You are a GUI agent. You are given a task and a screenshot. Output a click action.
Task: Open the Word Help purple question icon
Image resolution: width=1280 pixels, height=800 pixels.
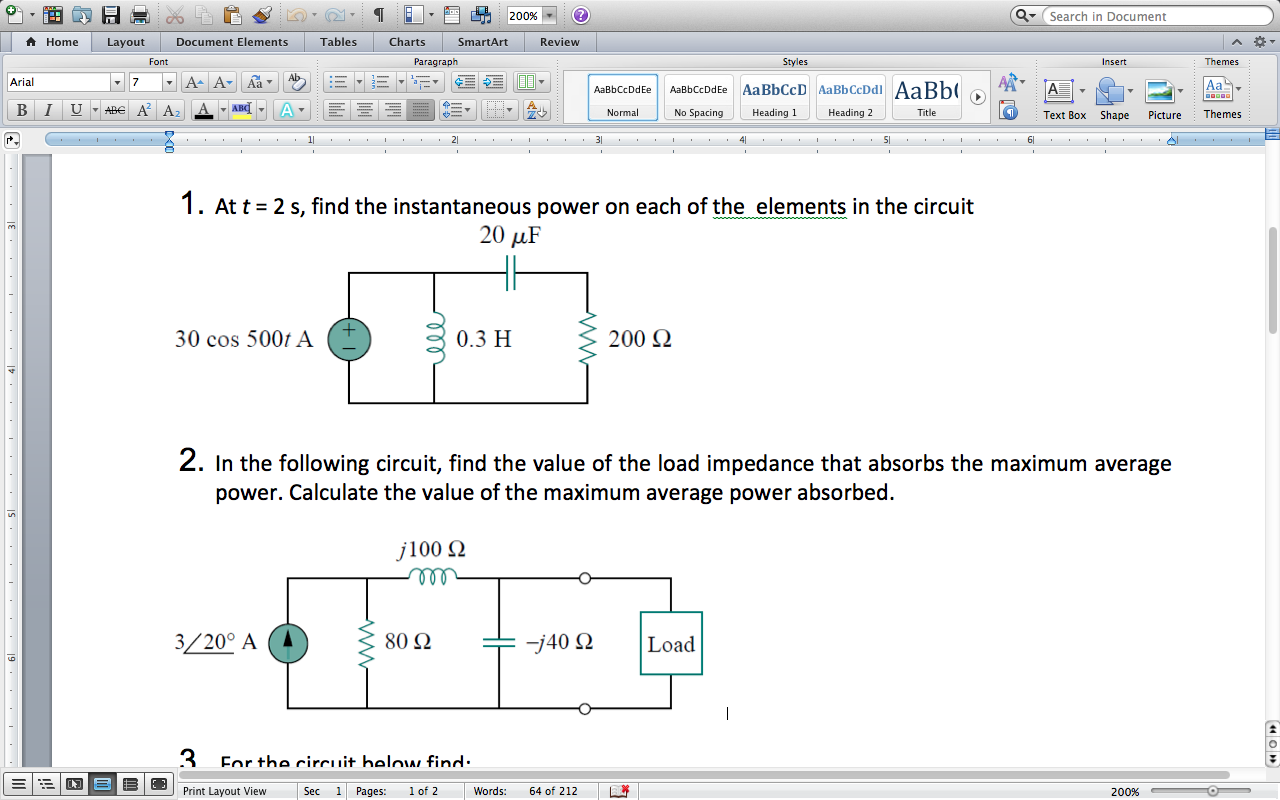580,15
